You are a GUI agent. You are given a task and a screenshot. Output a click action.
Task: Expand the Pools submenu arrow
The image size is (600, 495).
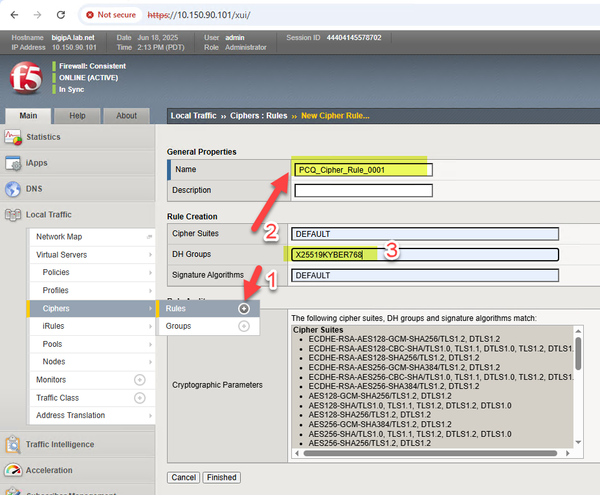[149, 344]
